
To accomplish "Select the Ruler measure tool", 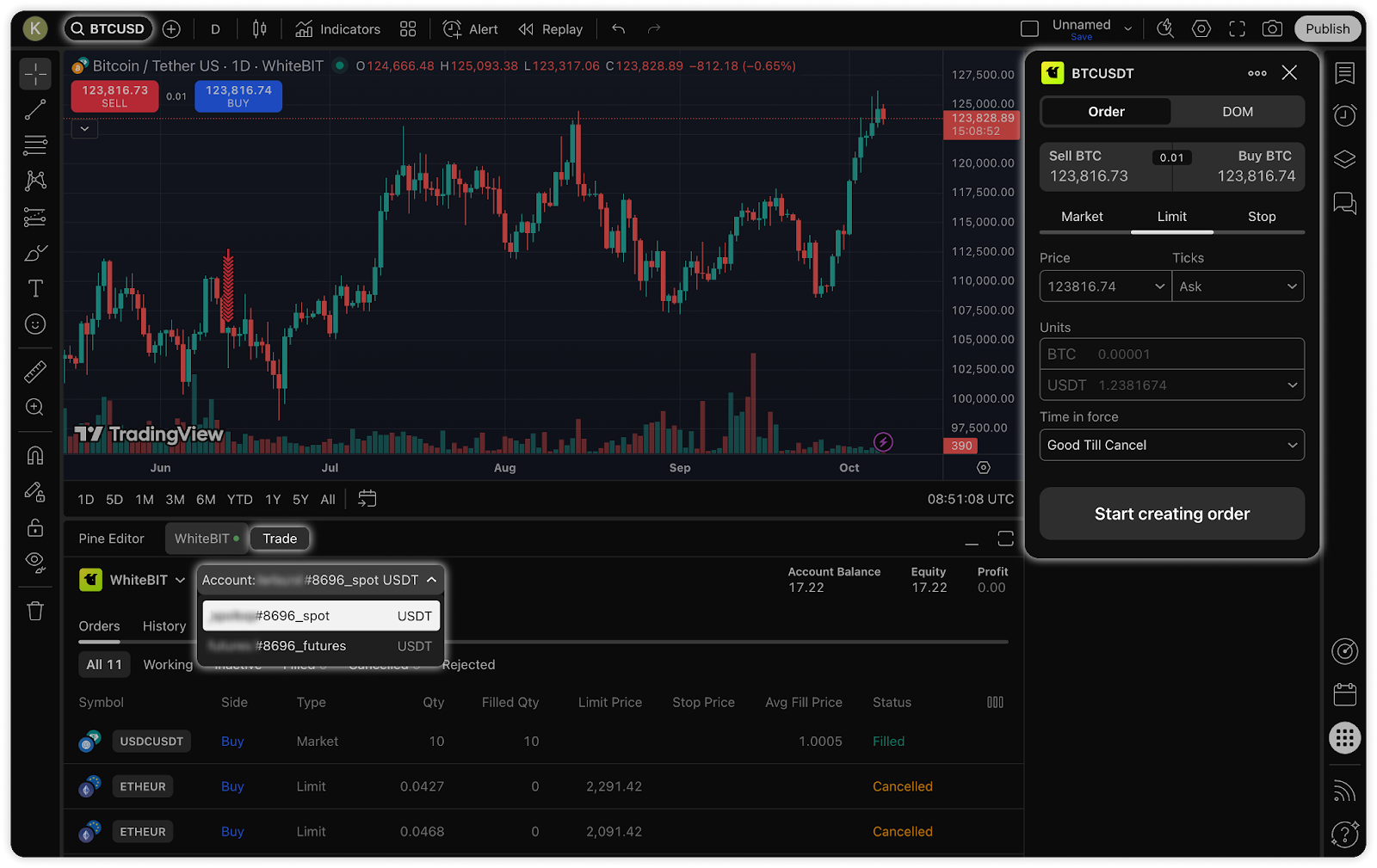I will coord(35,372).
